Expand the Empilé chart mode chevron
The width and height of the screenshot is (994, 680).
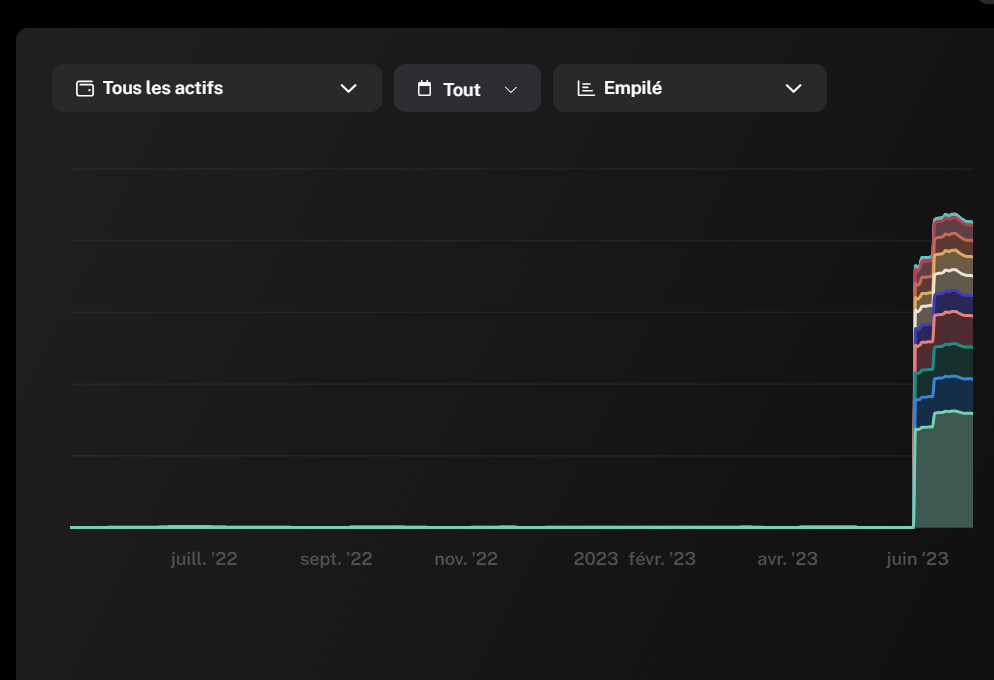click(x=794, y=88)
